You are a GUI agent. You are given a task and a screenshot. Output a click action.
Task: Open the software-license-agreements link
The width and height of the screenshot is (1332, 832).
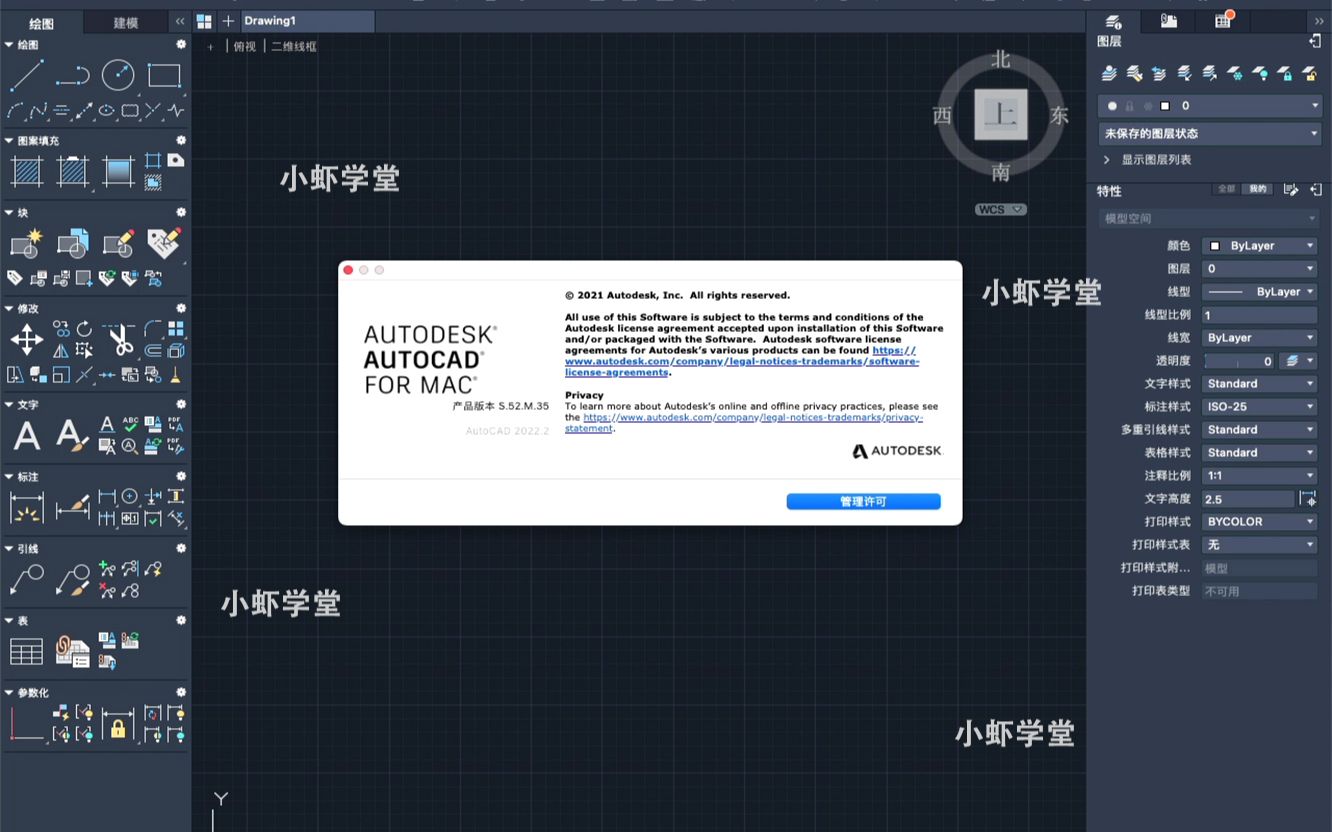[x=742, y=361]
